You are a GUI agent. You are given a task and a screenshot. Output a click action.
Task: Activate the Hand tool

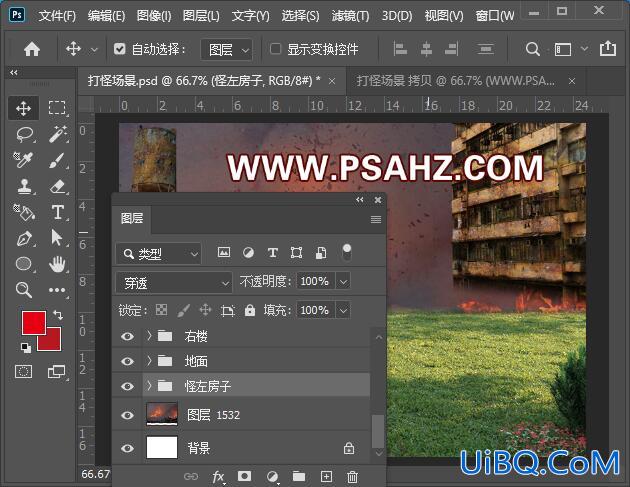(x=57, y=264)
